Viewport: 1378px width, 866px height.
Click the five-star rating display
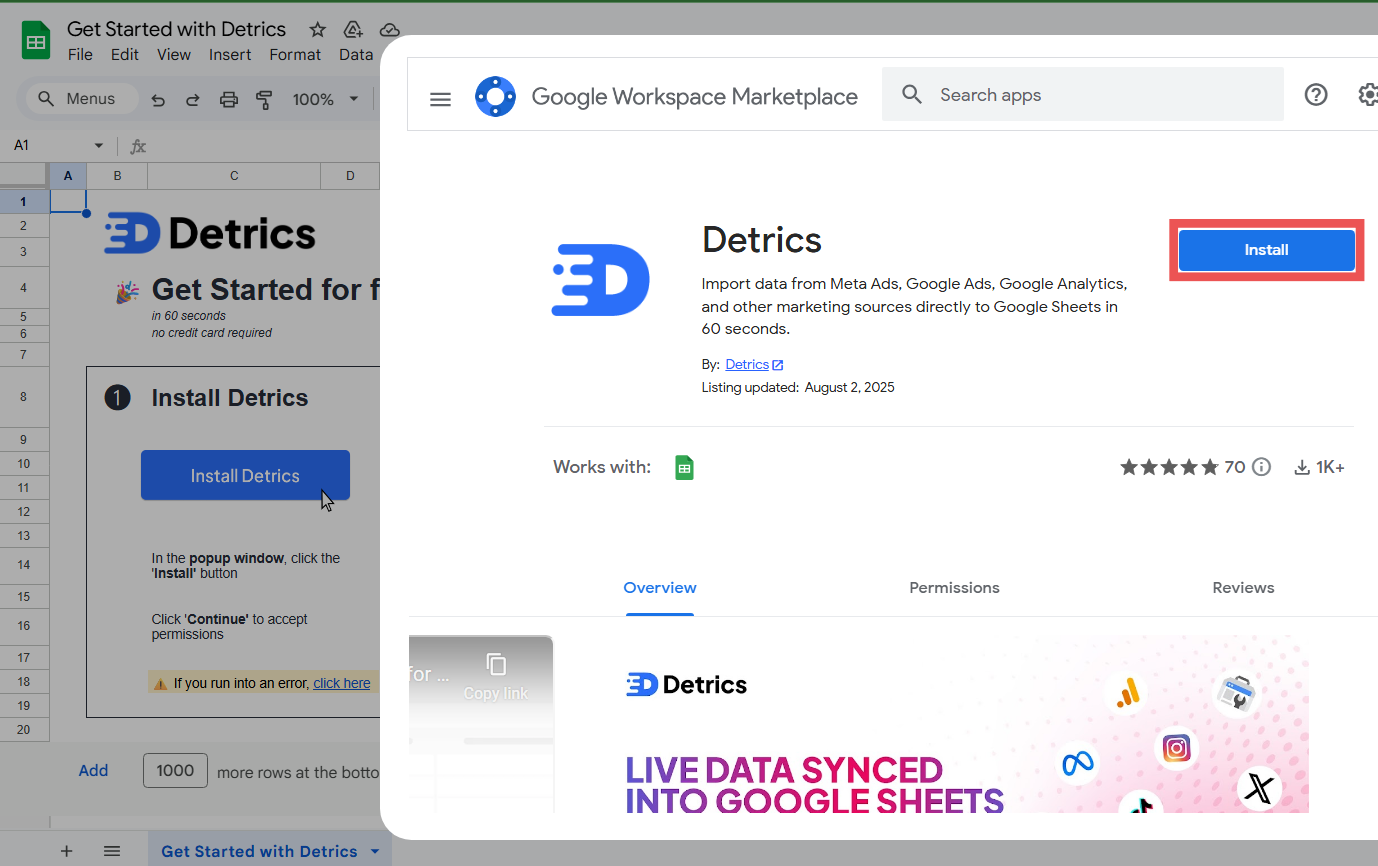point(1169,467)
